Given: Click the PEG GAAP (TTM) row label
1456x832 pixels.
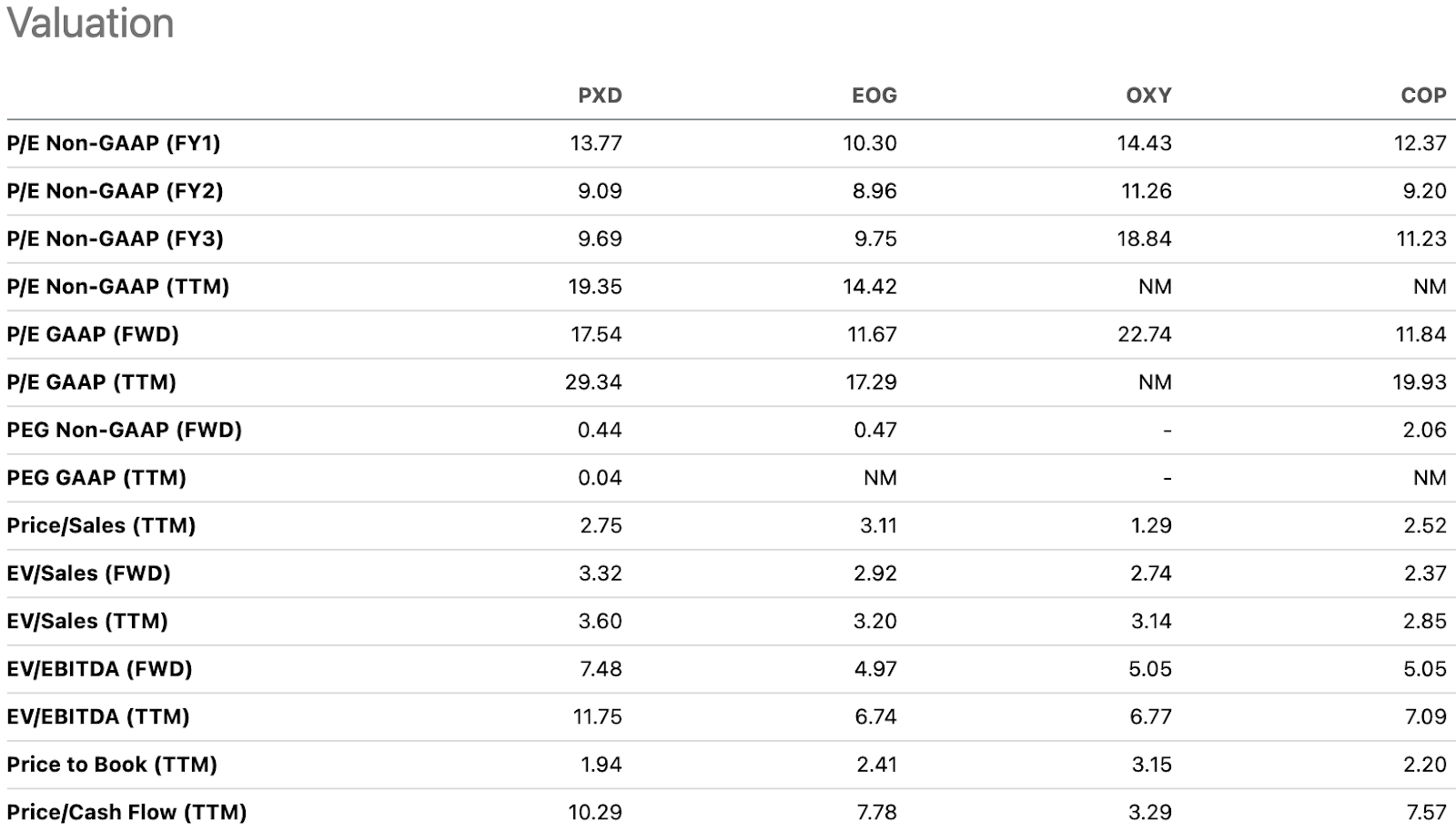Looking at the screenshot, I should pyautogui.click(x=96, y=478).
